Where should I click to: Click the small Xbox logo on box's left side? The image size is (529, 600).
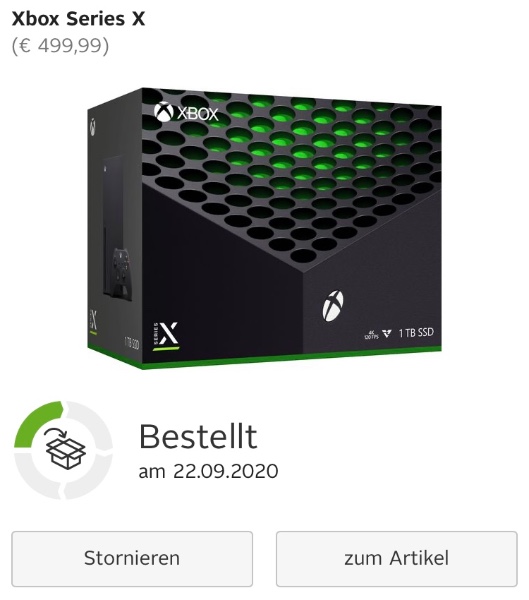93,127
